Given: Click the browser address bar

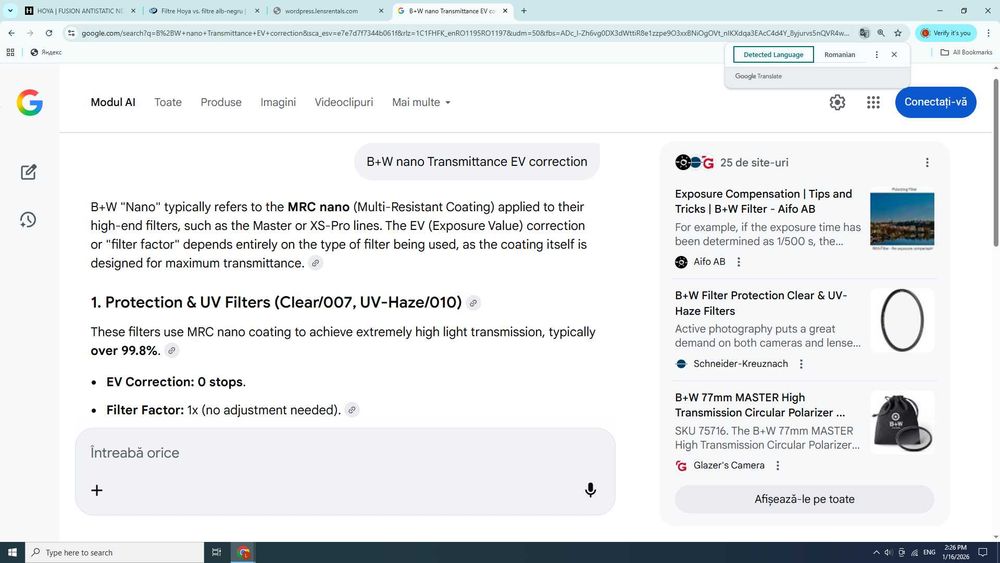Looking at the screenshot, I should 464,33.
